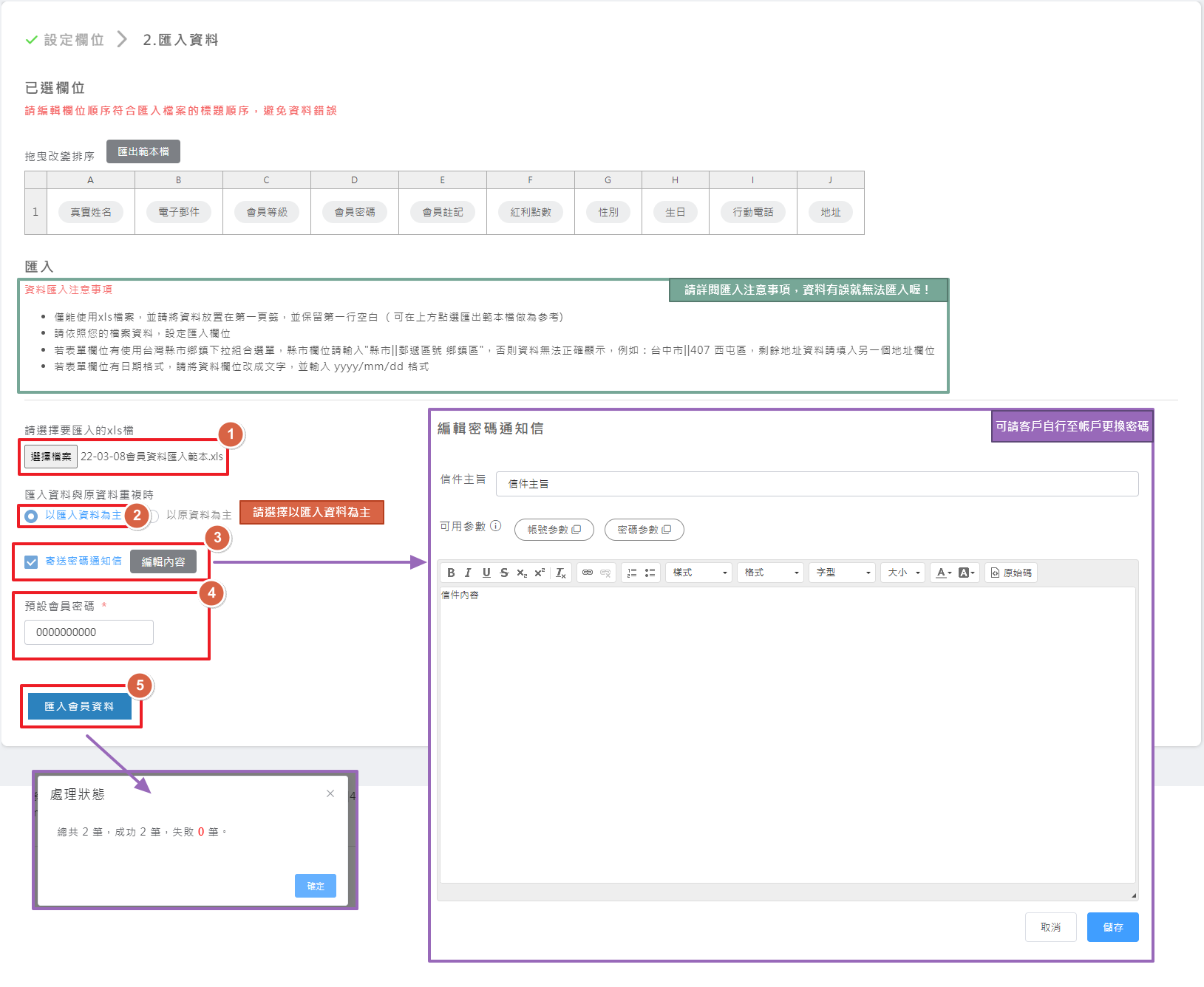The width and height of the screenshot is (1204, 987).
Task: Open the text color picker
Action: coord(943,573)
